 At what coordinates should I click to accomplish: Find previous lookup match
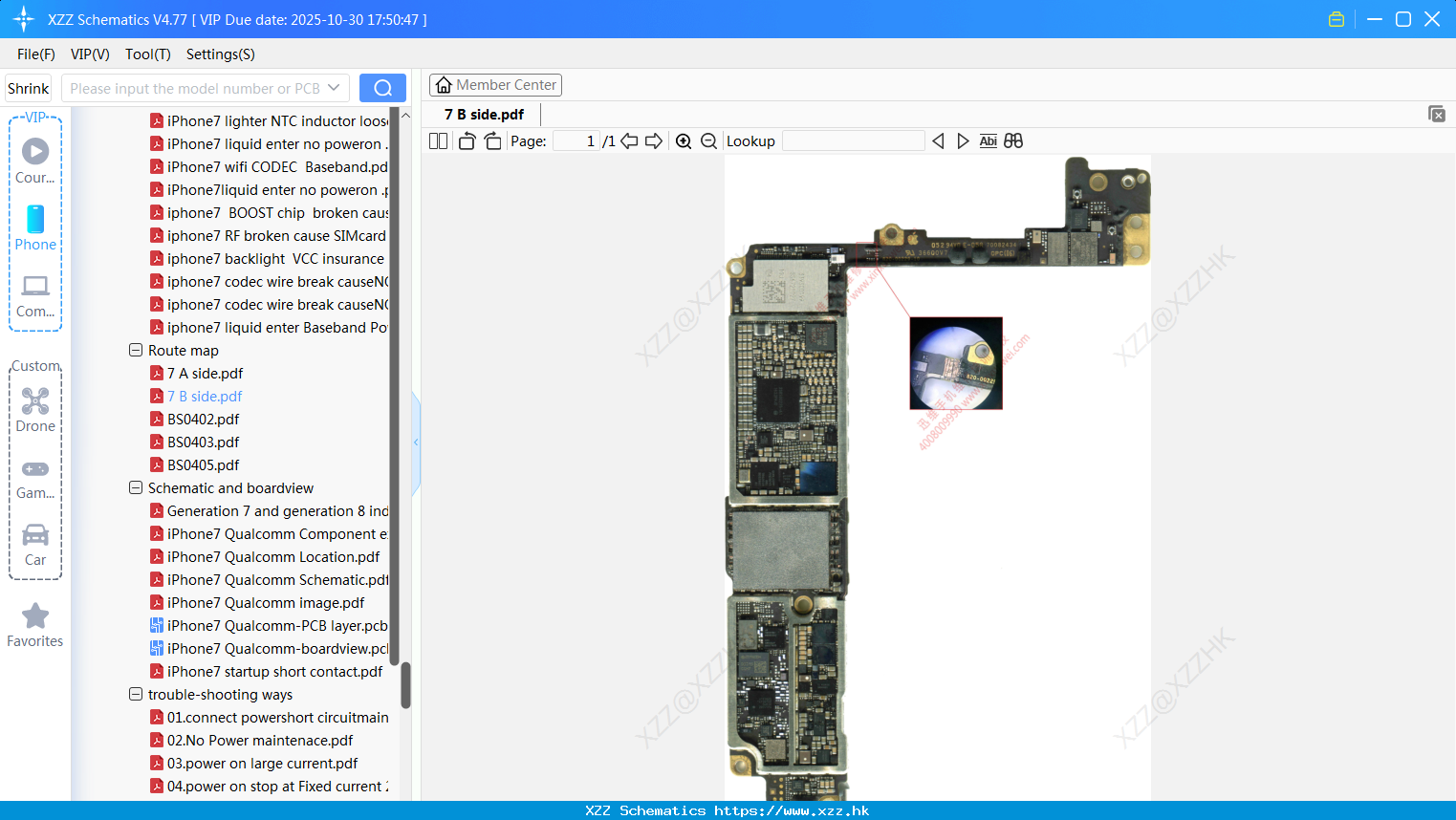click(938, 140)
